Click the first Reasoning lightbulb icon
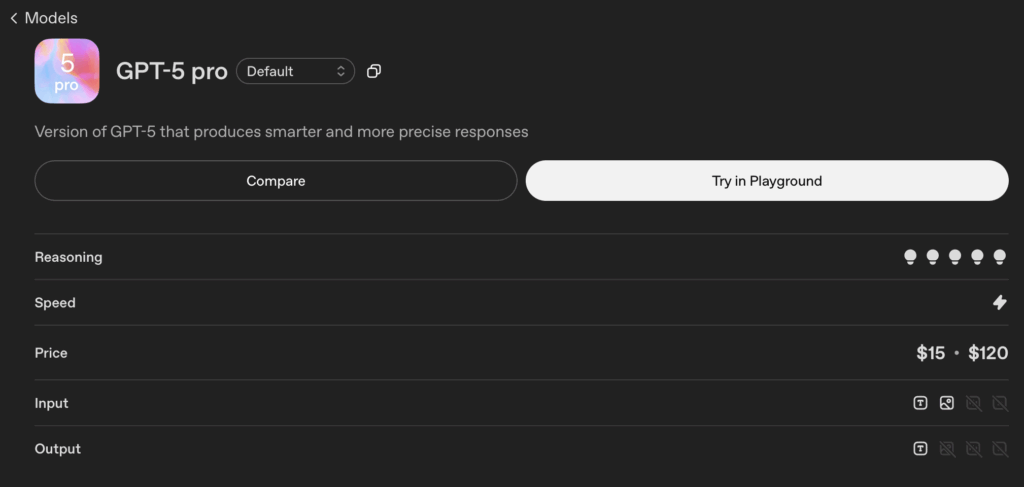The width and height of the screenshot is (1024, 487). [910, 257]
